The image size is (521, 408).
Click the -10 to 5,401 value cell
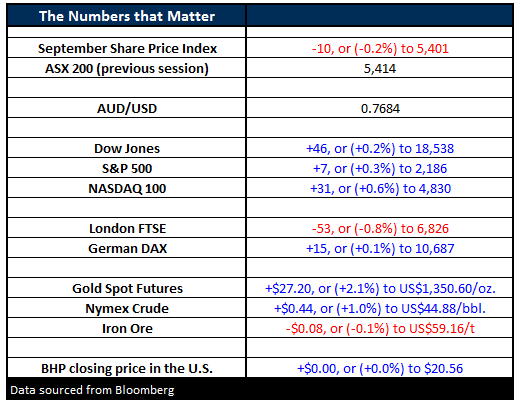[380, 48]
